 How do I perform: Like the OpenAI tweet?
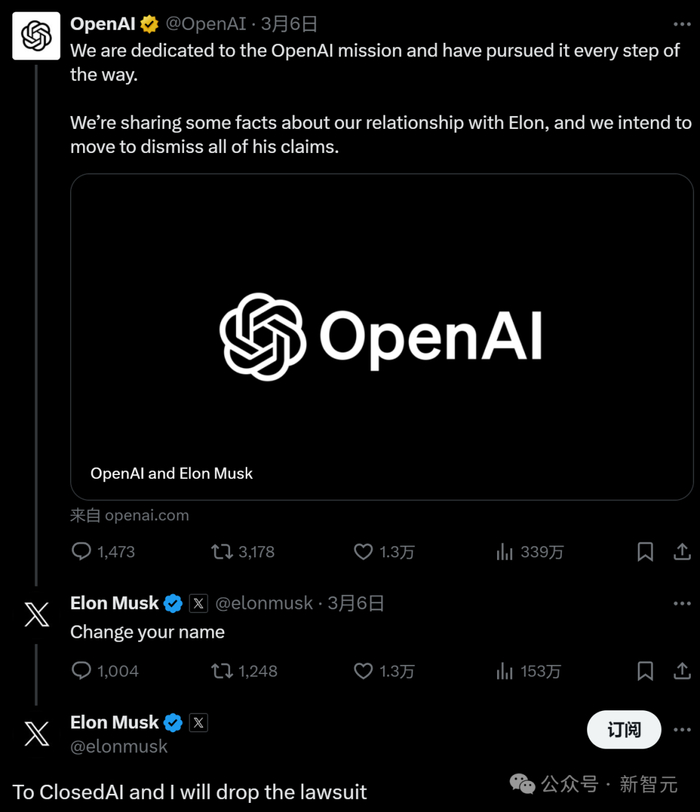point(364,551)
